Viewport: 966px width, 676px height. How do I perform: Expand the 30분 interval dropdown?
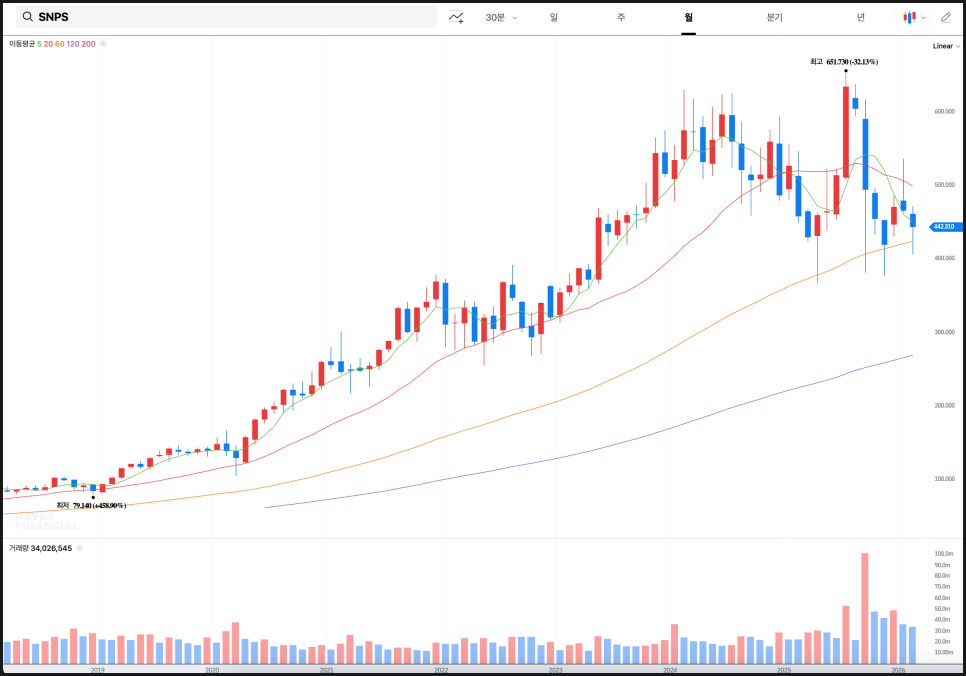pyautogui.click(x=501, y=17)
